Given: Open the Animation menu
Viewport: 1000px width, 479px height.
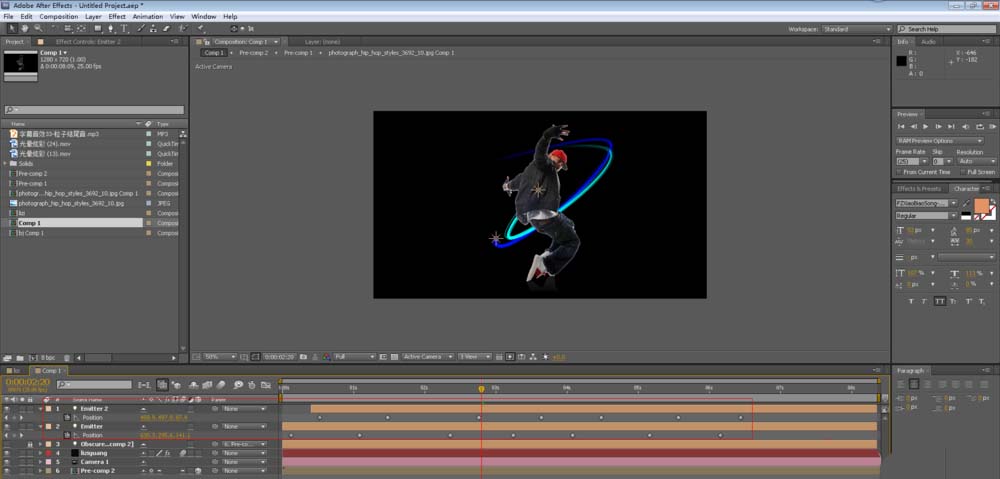Looking at the screenshot, I should pos(148,17).
